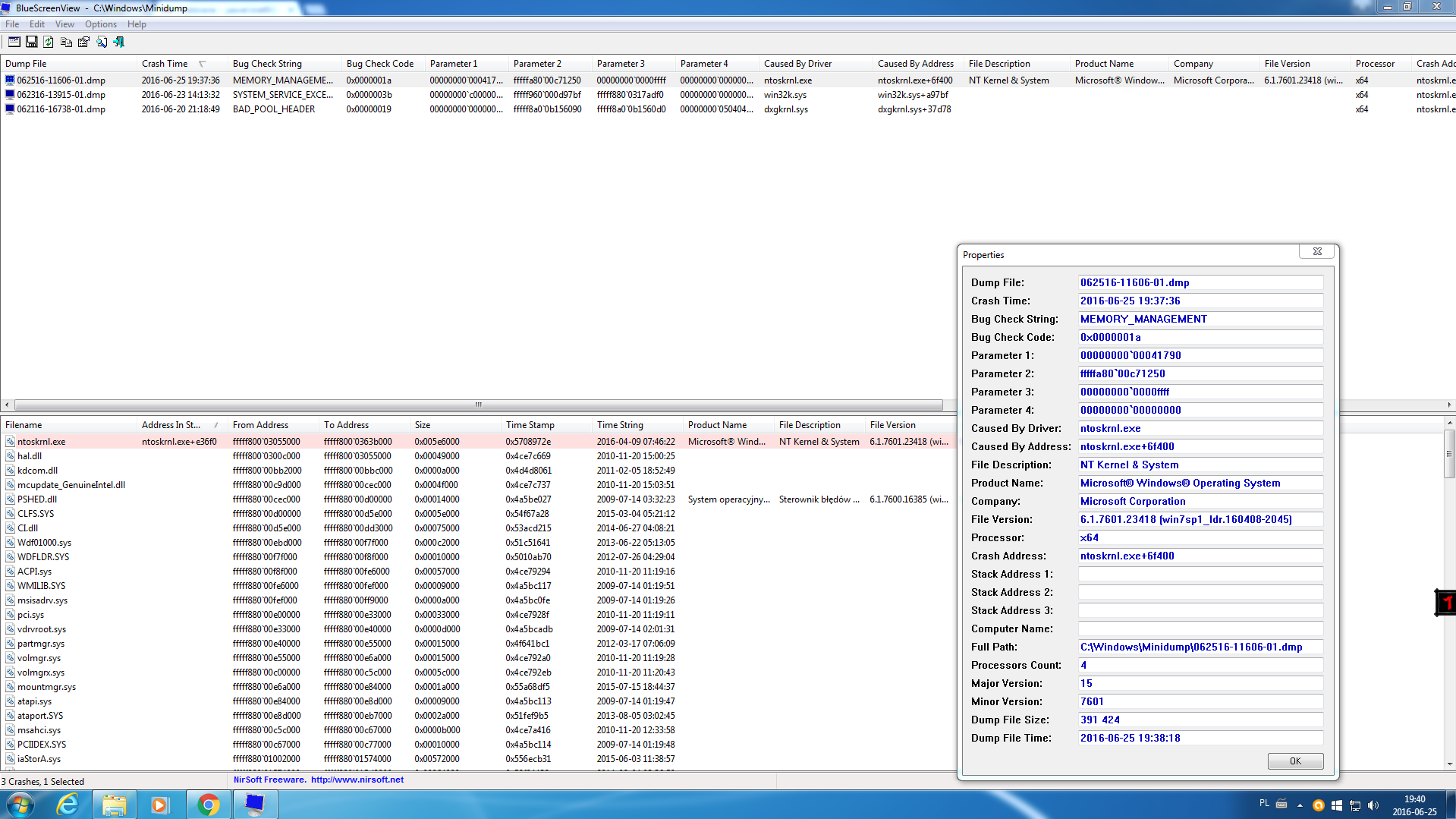Click the file icon next to kdcom.dll
1456x819 pixels.
click(11, 471)
